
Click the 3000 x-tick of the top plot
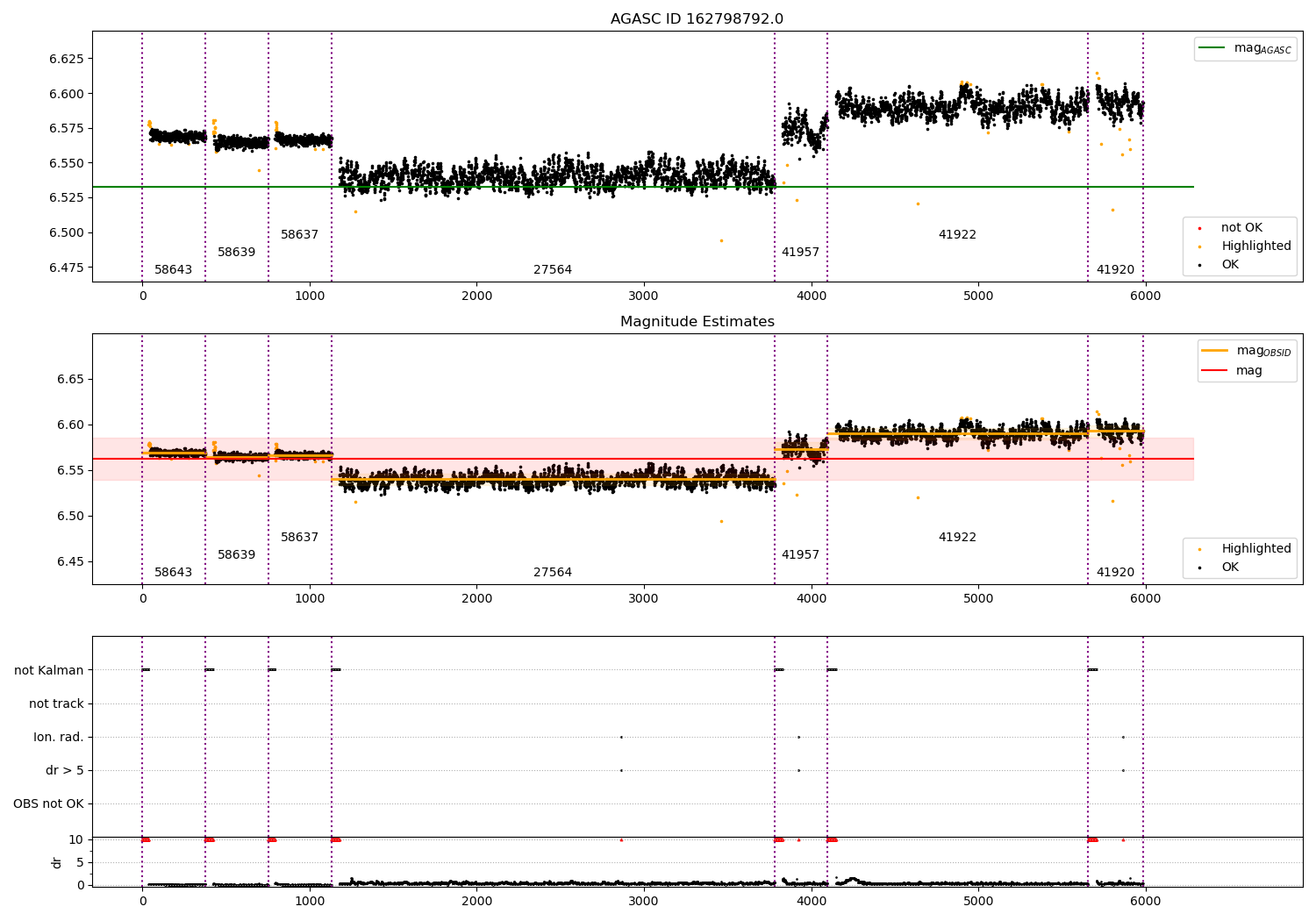(644, 296)
